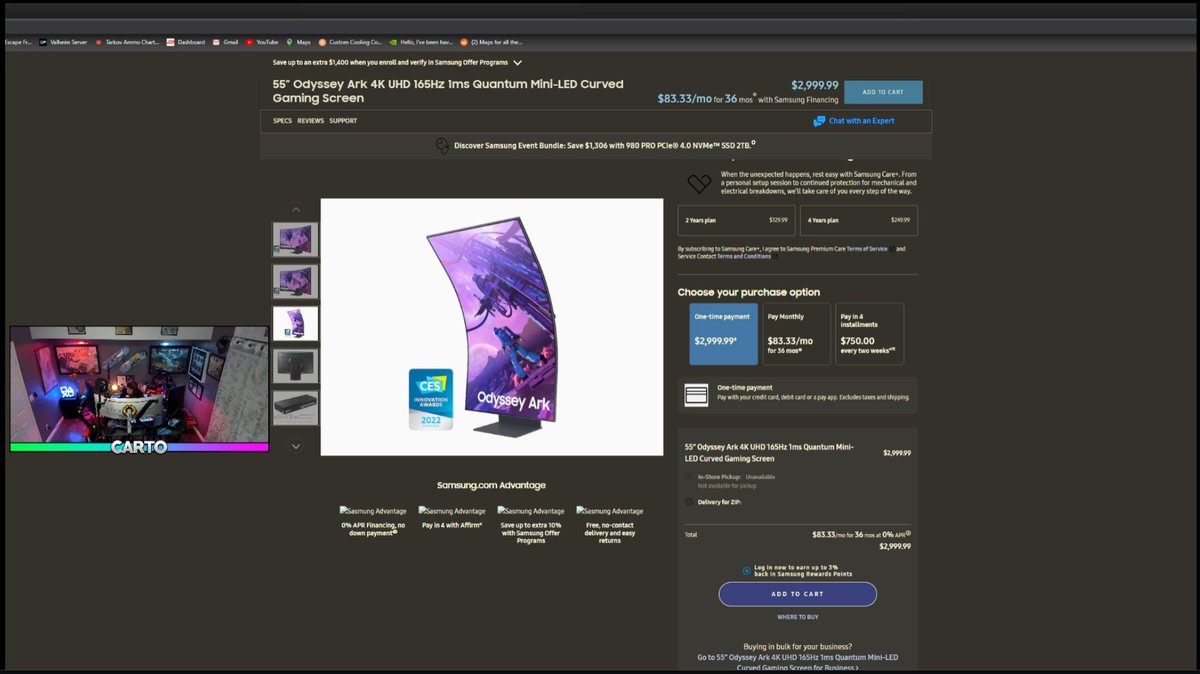Click the Samsung Care+ heart icon
1200x674 pixels.
[699, 183]
